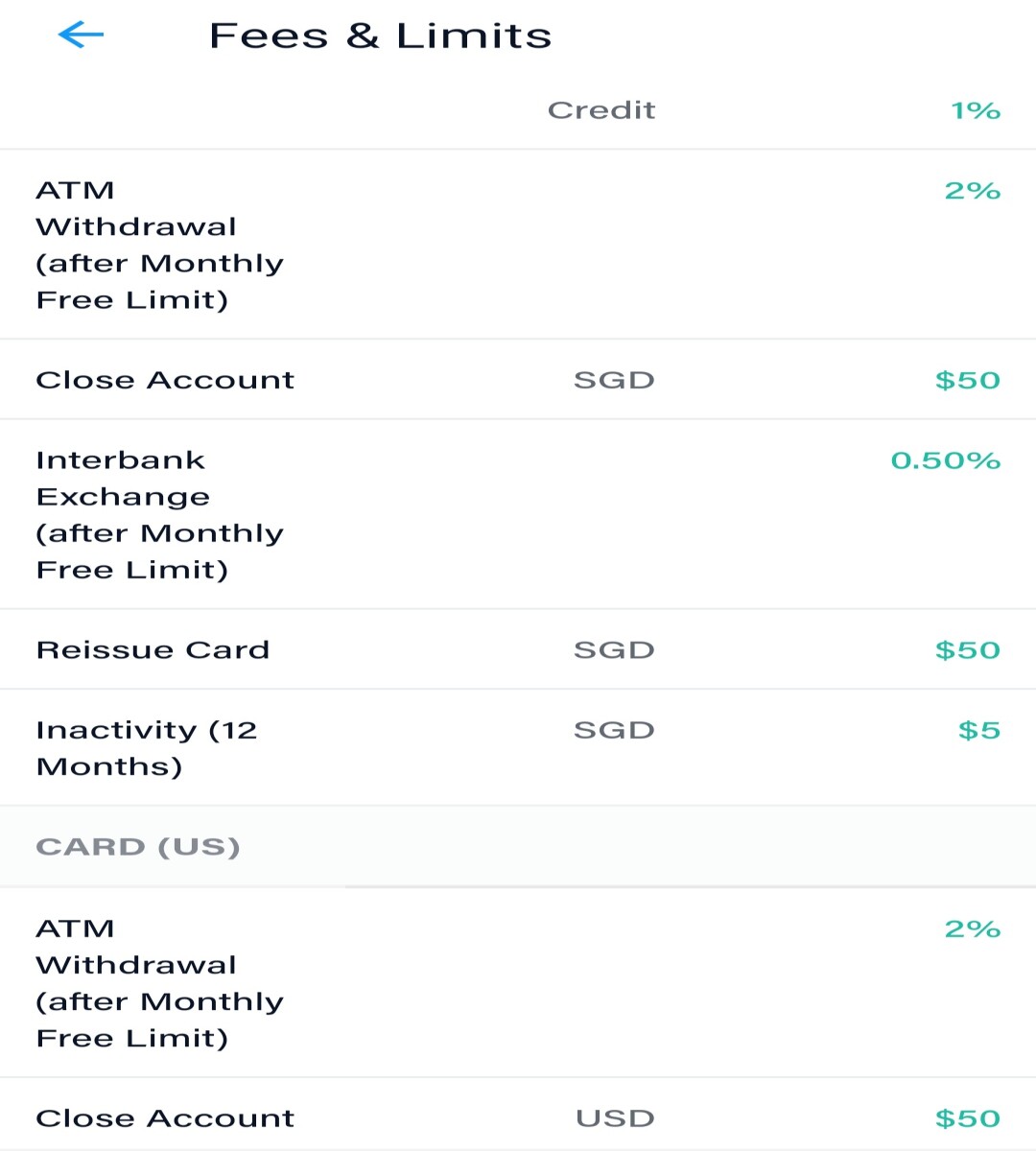Open Interbank Exchange fee row
The height and width of the screenshot is (1151, 1036).
[518, 514]
